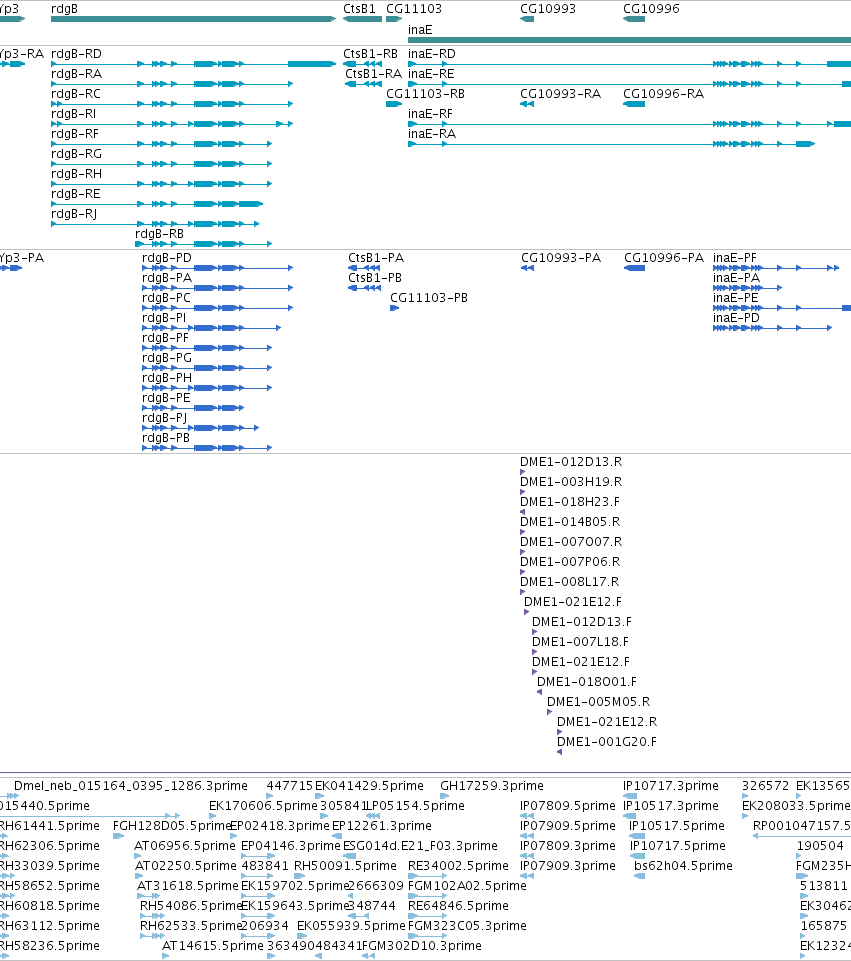Select protein rdgB-PA
The image size is (851, 961).
(217, 288)
